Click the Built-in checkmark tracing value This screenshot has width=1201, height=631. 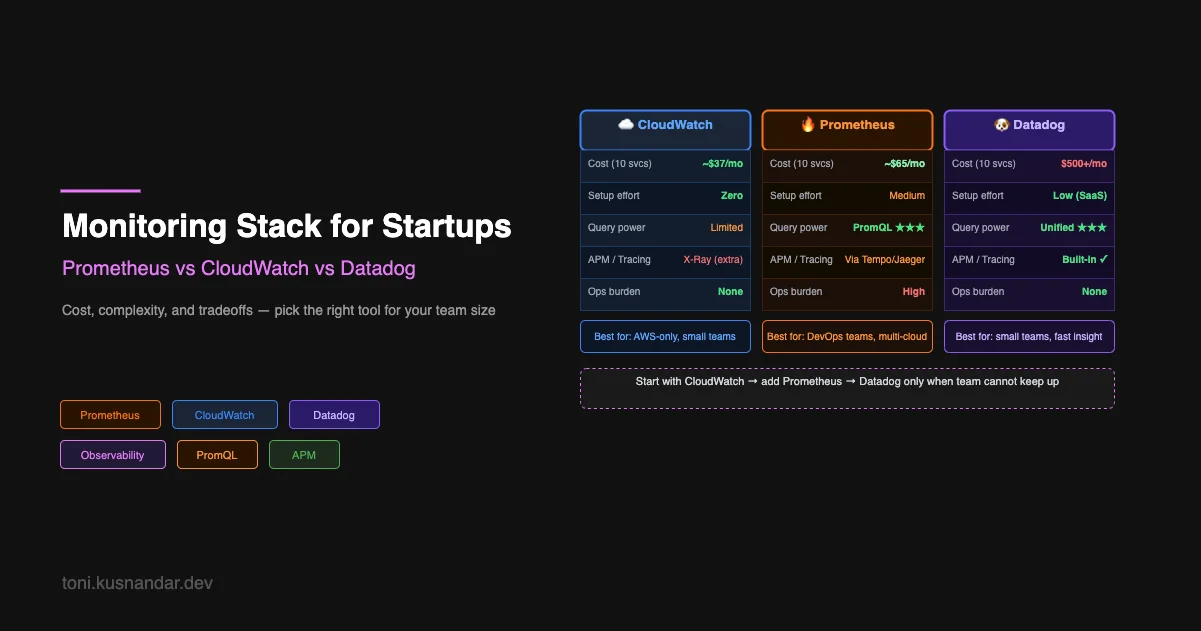[x=1085, y=260]
